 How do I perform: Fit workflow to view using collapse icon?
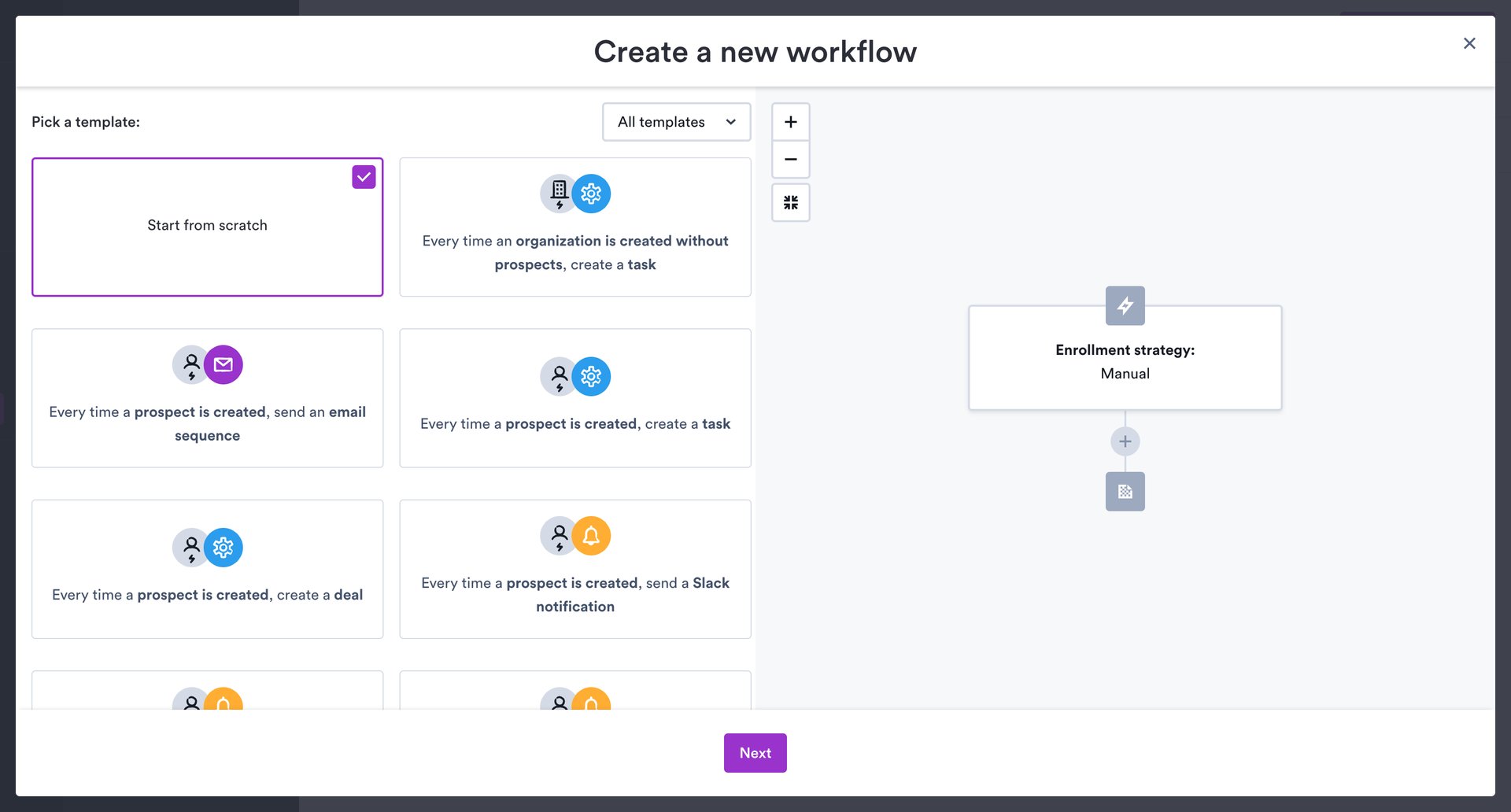point(790,201)
